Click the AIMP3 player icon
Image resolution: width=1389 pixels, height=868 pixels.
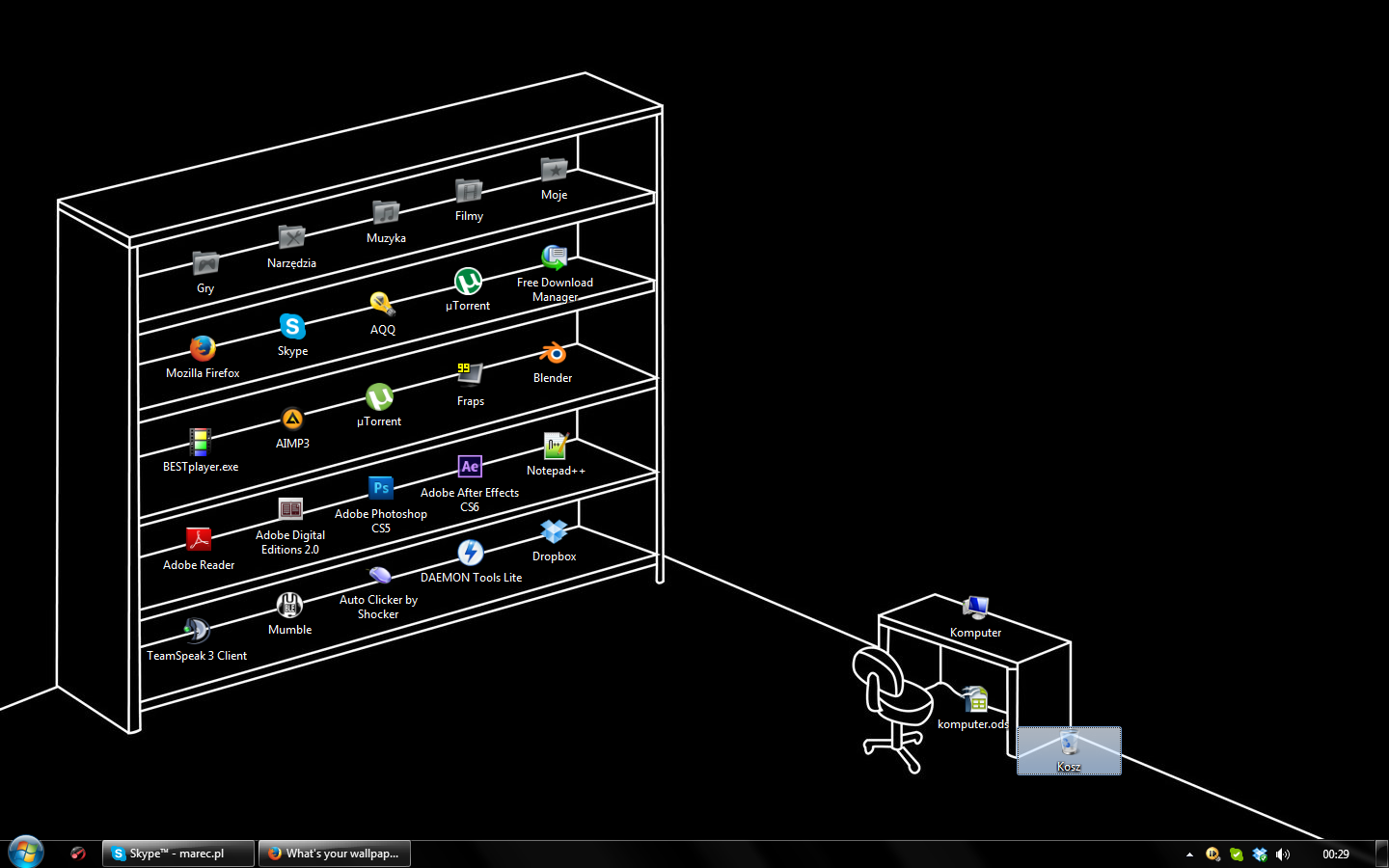pos(292,419)
